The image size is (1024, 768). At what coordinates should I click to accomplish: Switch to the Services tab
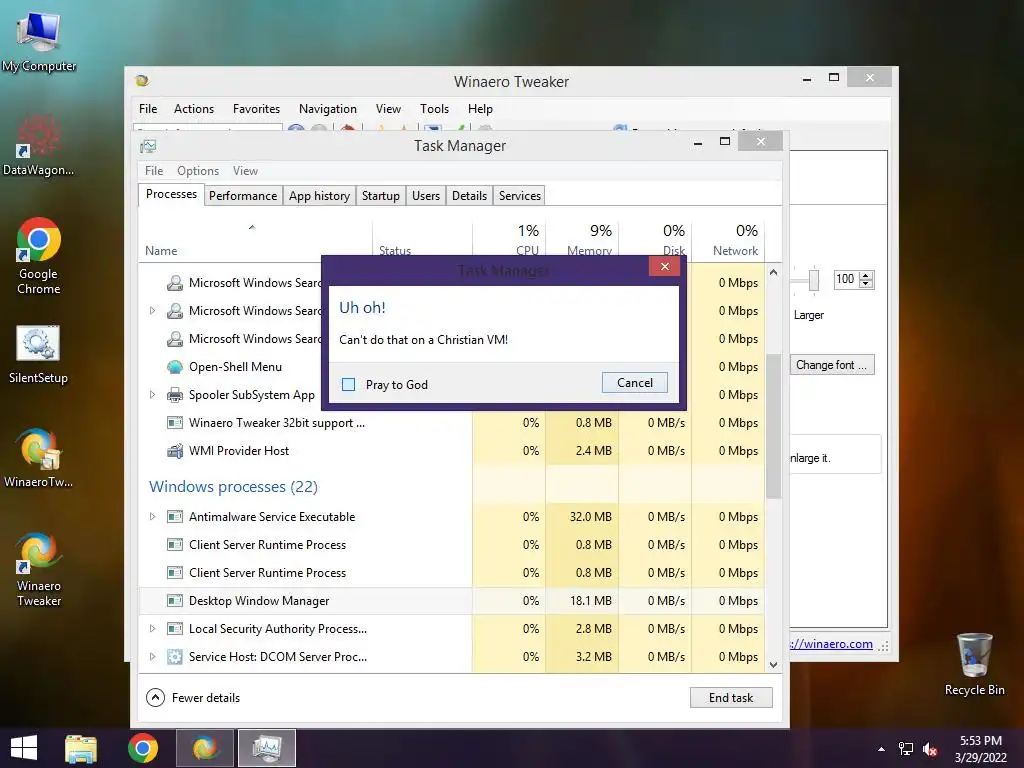(x=520, y=196)
